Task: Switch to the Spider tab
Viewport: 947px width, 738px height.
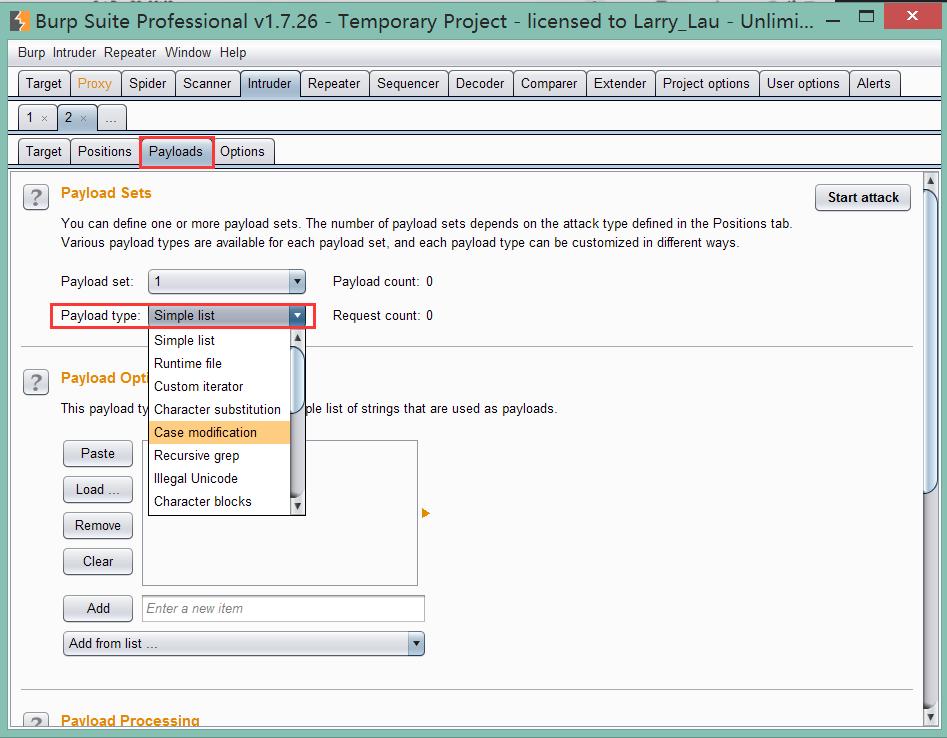Action: coord(147,83)
